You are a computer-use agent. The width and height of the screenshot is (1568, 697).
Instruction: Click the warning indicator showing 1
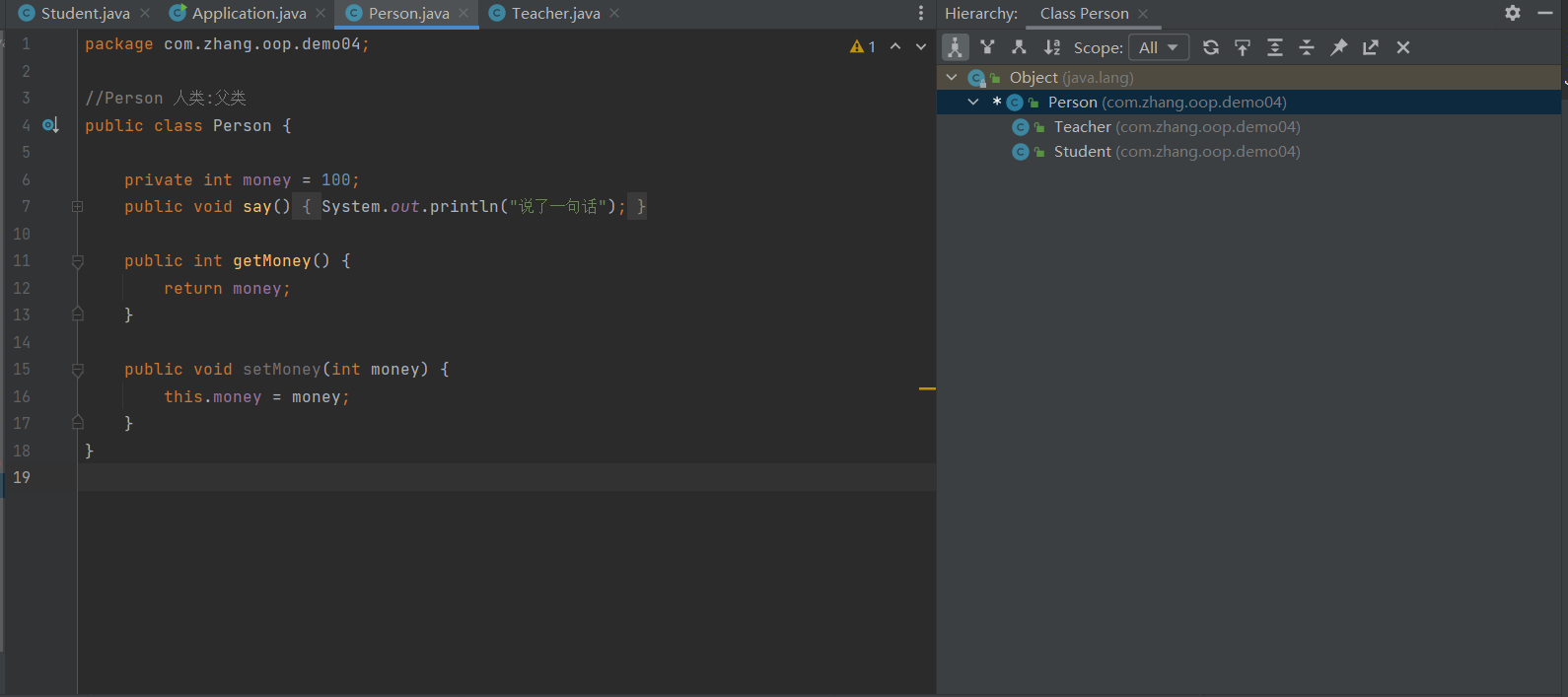click(x=863, y=46)
